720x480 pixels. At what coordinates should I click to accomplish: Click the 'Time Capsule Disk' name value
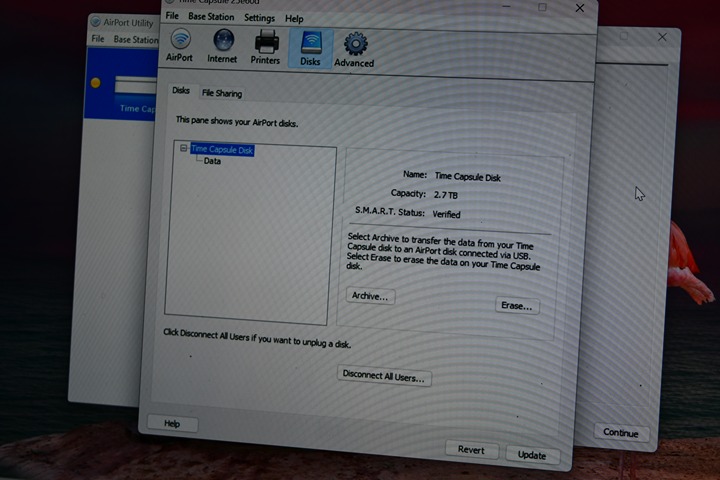[x=467, y=177]
